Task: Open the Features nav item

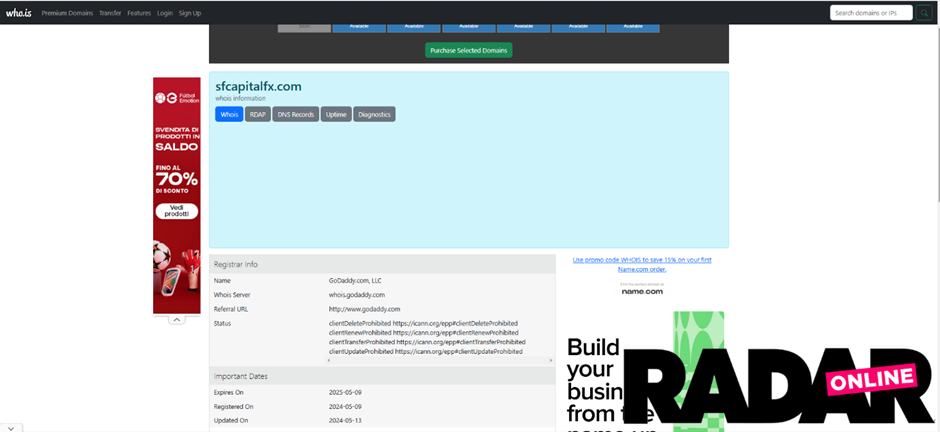Action: [x=139, y=13]
